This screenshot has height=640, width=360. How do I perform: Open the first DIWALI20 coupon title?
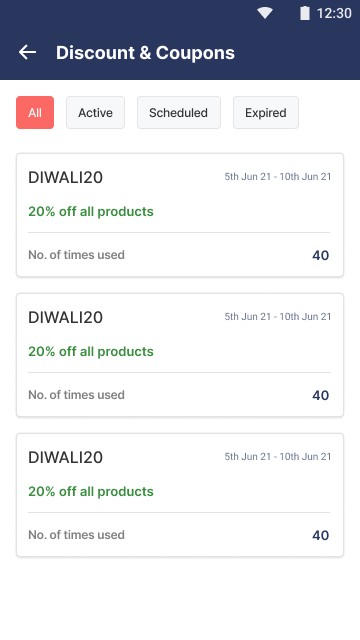pyautogui.click(x=65, y=178)
